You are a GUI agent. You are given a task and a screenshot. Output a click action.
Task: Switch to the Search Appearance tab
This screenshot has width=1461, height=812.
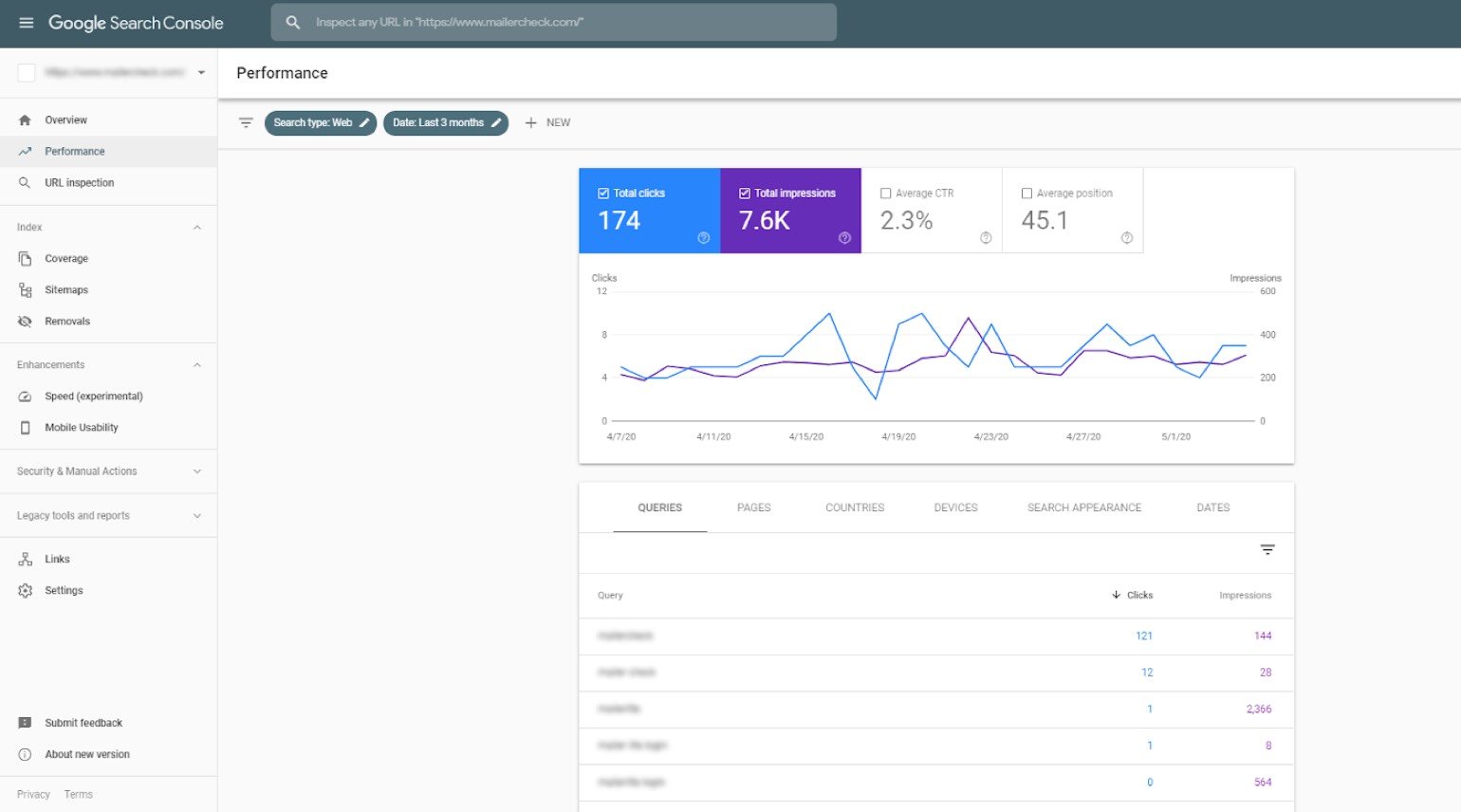[x=1084, y=508]
